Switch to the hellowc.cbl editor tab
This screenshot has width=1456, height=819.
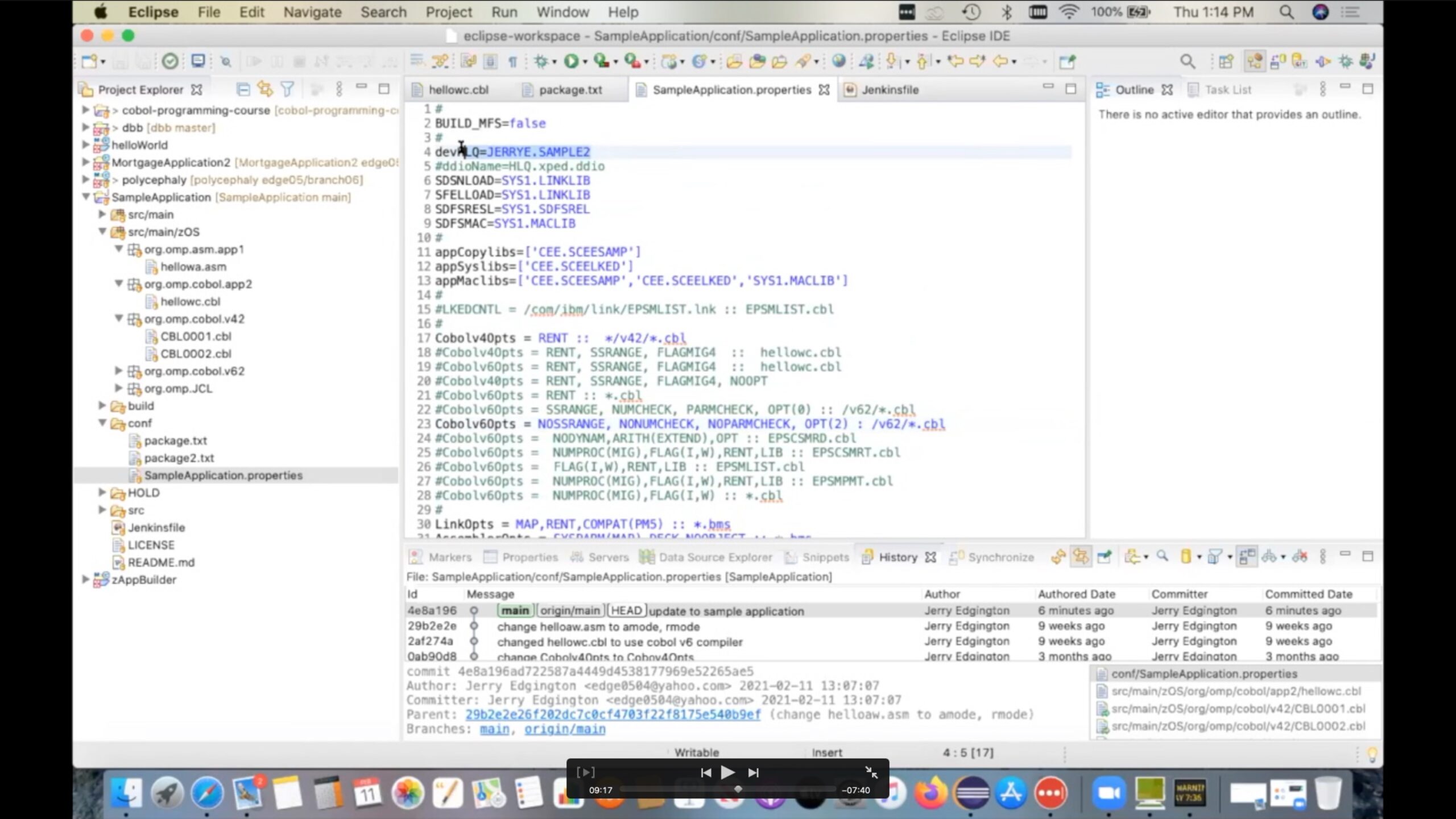pos(458,90)
